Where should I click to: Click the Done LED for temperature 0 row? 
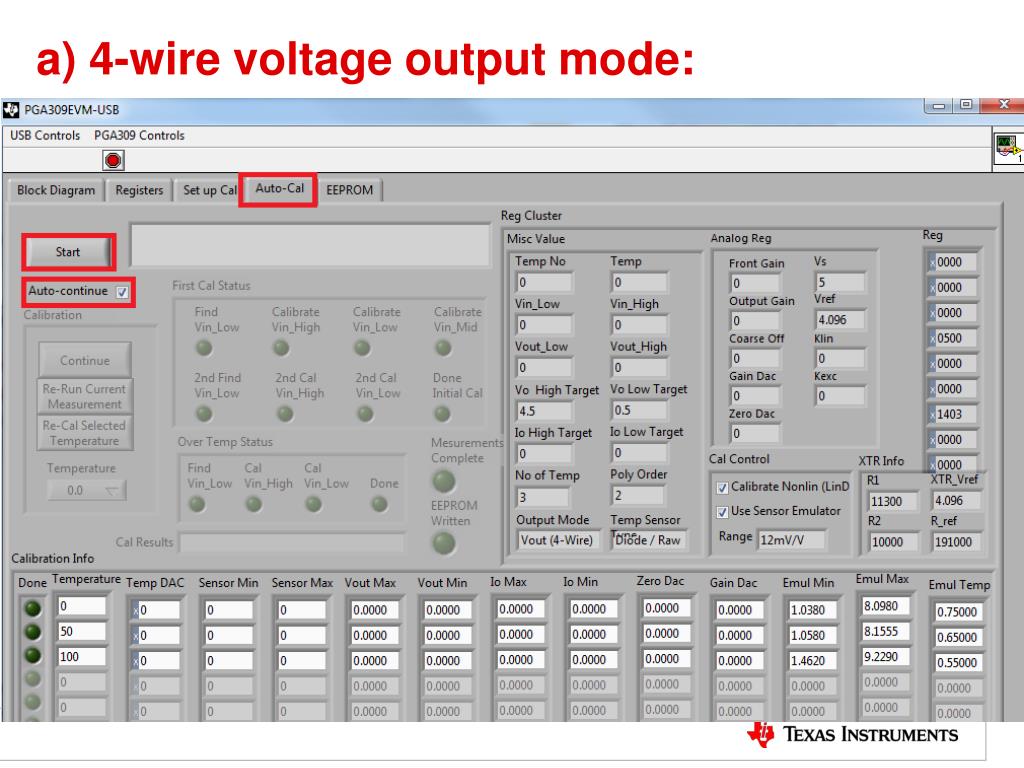pos(33,609)
